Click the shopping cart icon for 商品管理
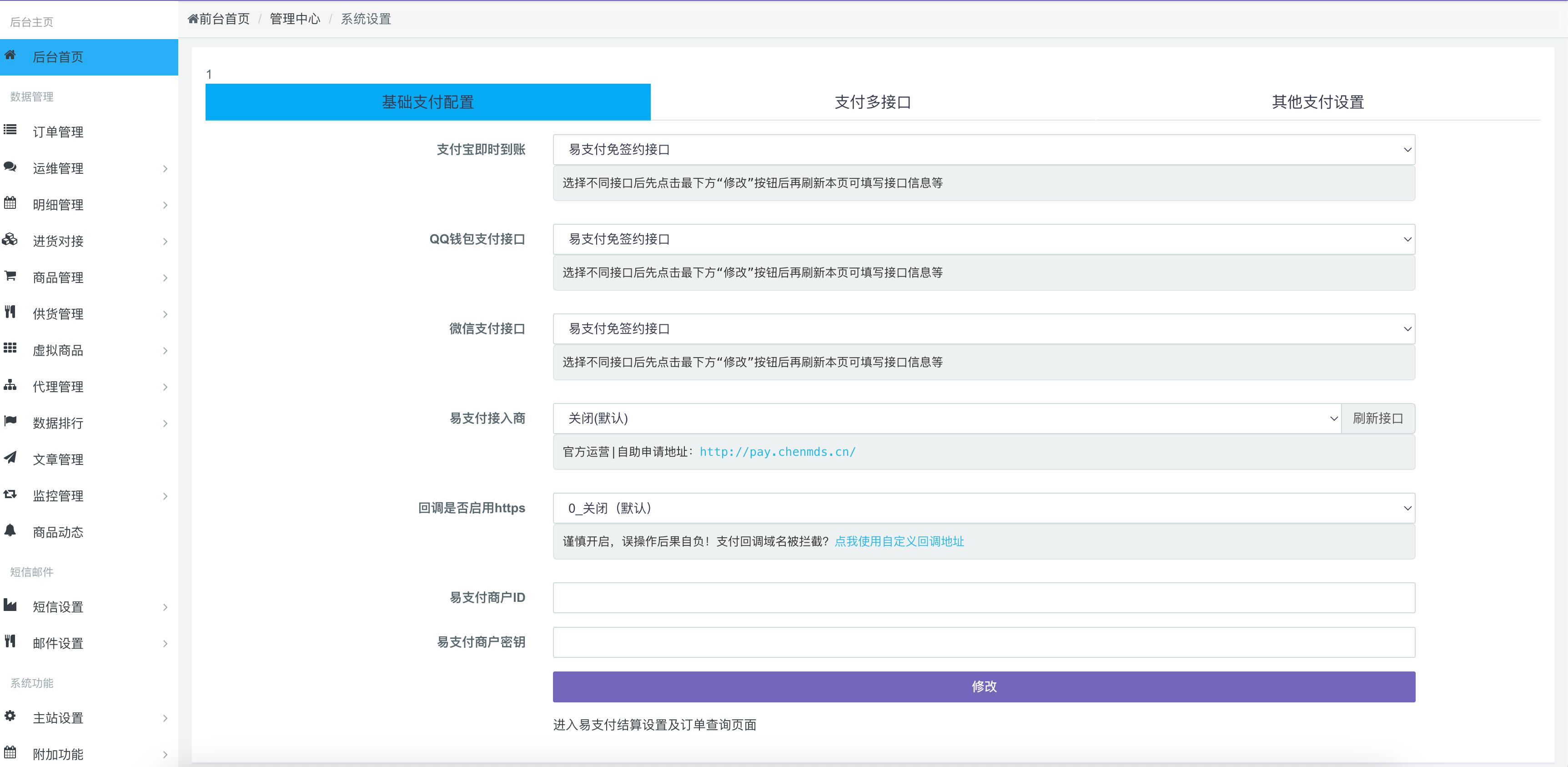This screenshot has height=767, width=1568. [x=10, y=276]
